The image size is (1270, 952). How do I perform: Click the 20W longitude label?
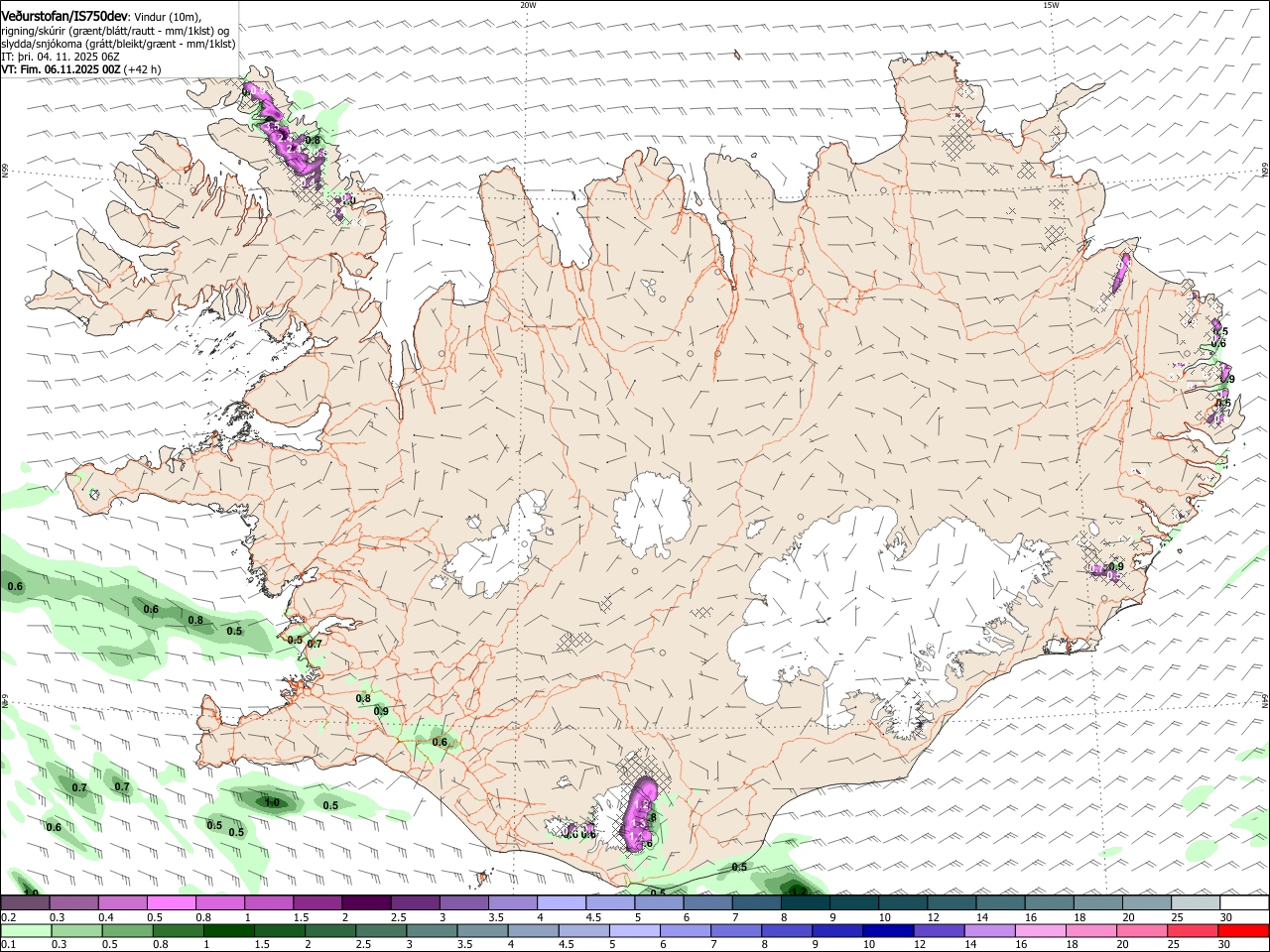tap(528, 5)
